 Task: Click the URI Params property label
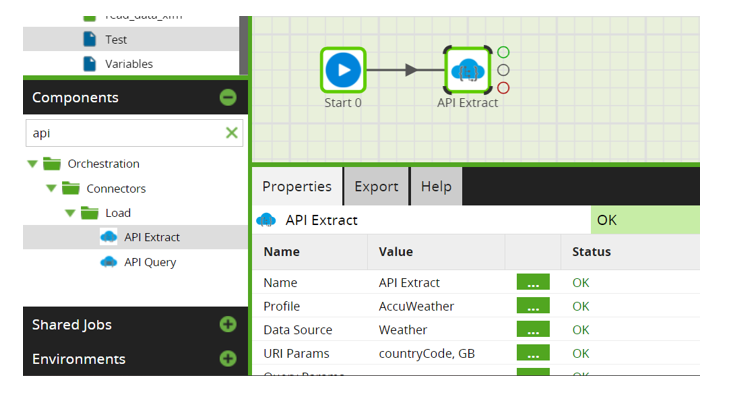coord(296,353)
